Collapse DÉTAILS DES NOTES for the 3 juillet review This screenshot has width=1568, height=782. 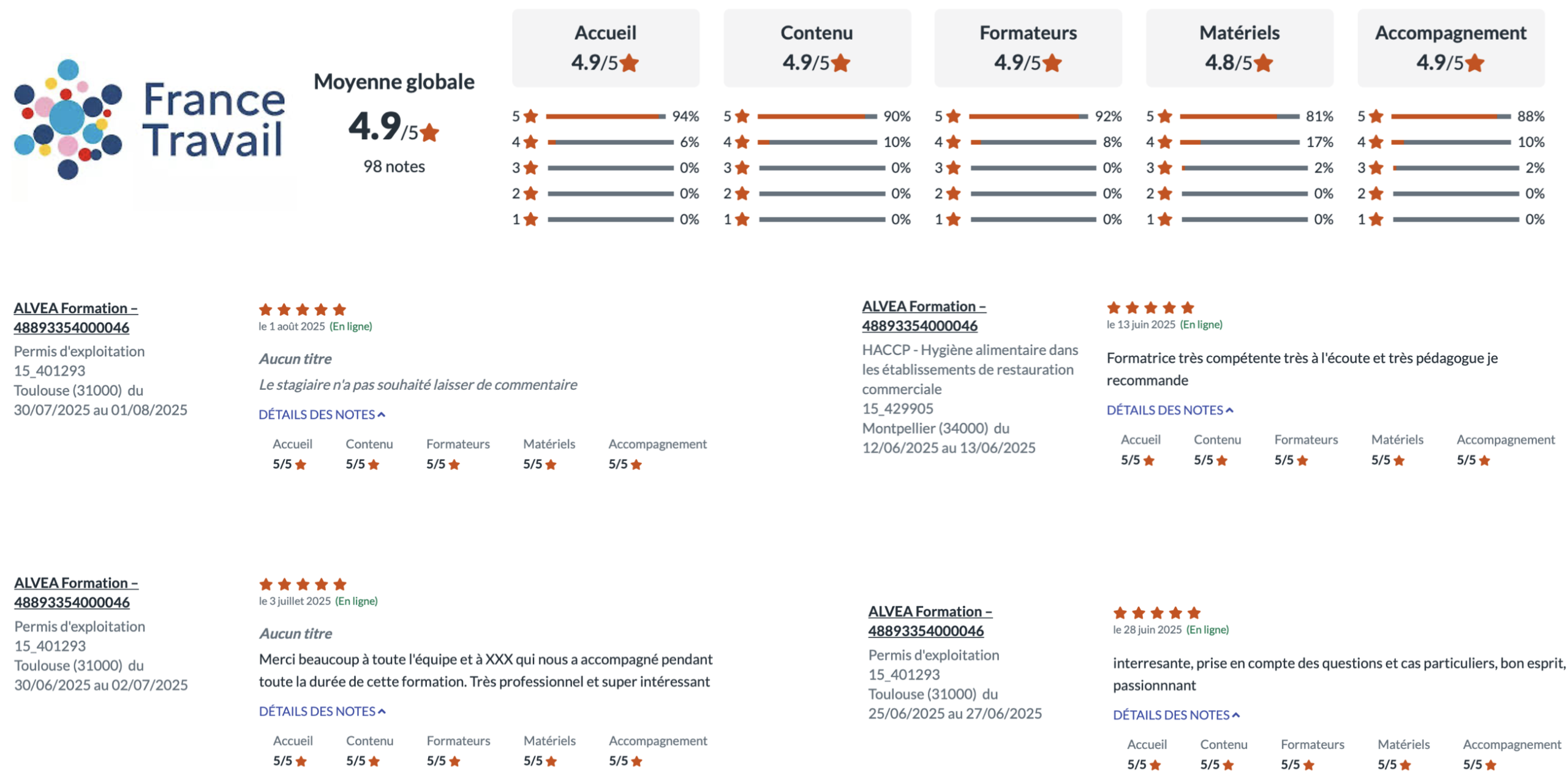[x=322, y=712]
